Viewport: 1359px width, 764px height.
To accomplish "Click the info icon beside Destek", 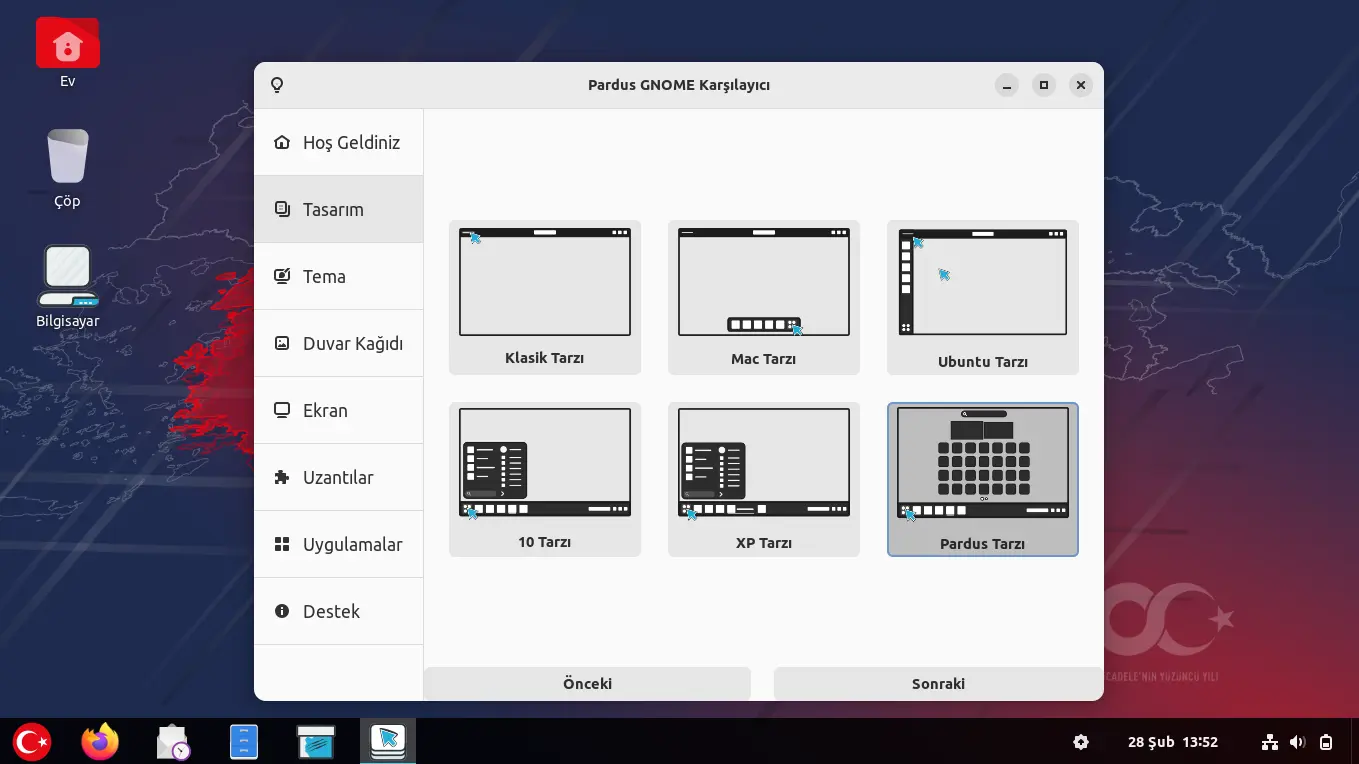I will [282, 611].
